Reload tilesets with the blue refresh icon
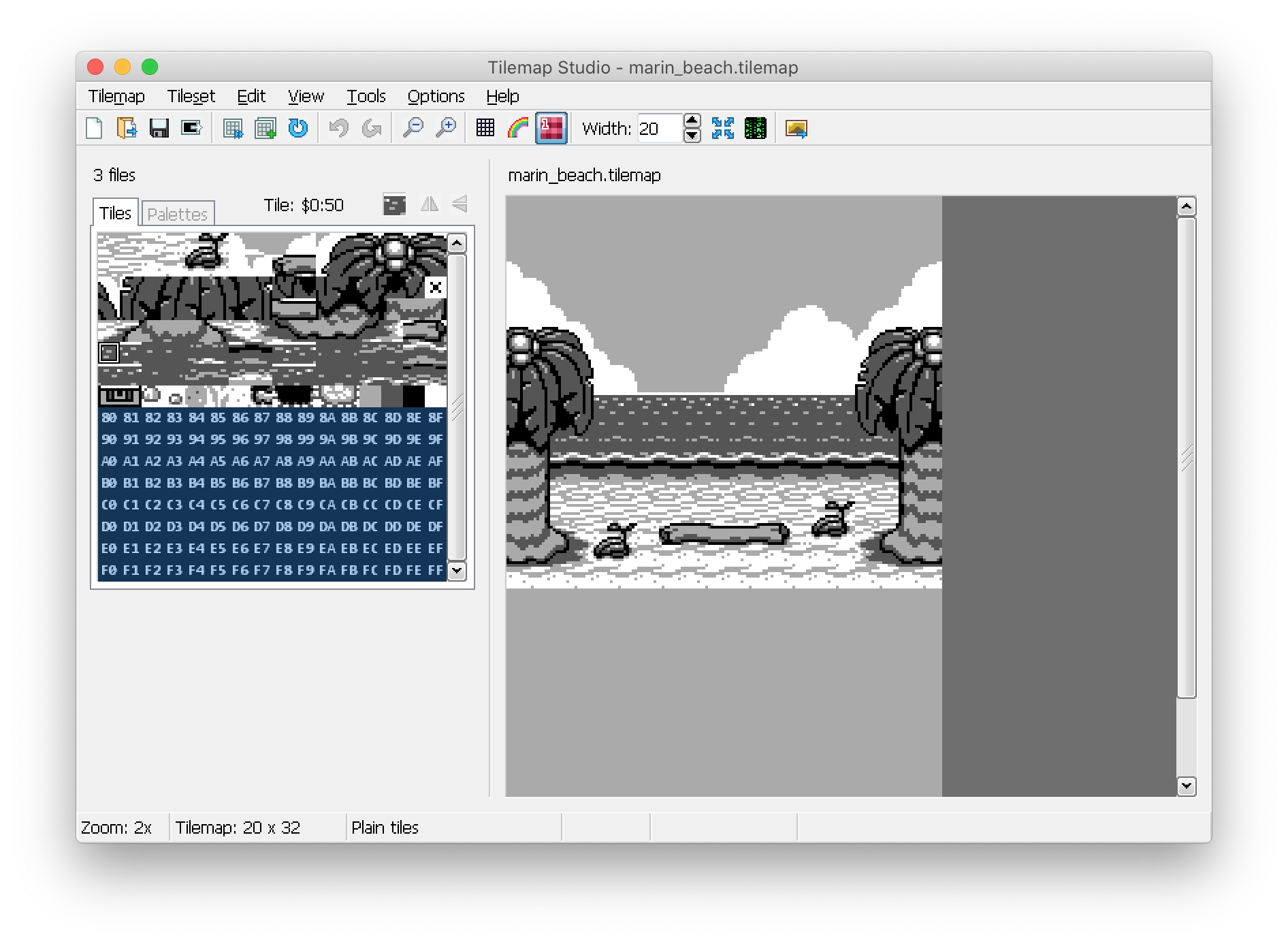1288x944 pixels. pyautogui.click(x=298, y=128)
